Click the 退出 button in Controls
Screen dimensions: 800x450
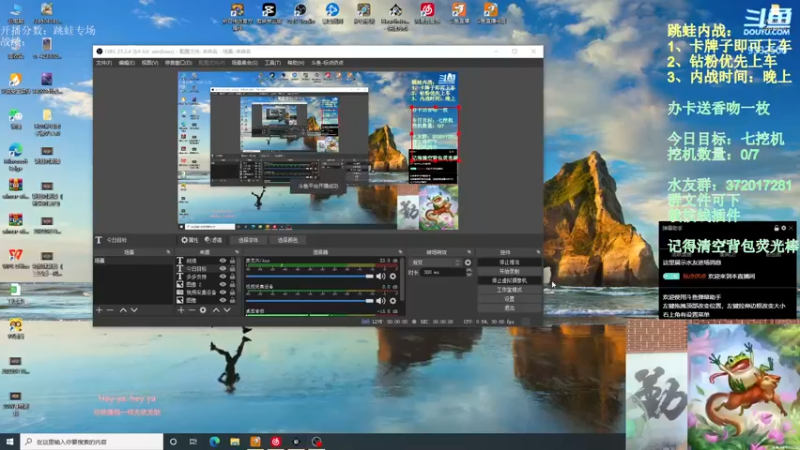[x=509, y=308]
